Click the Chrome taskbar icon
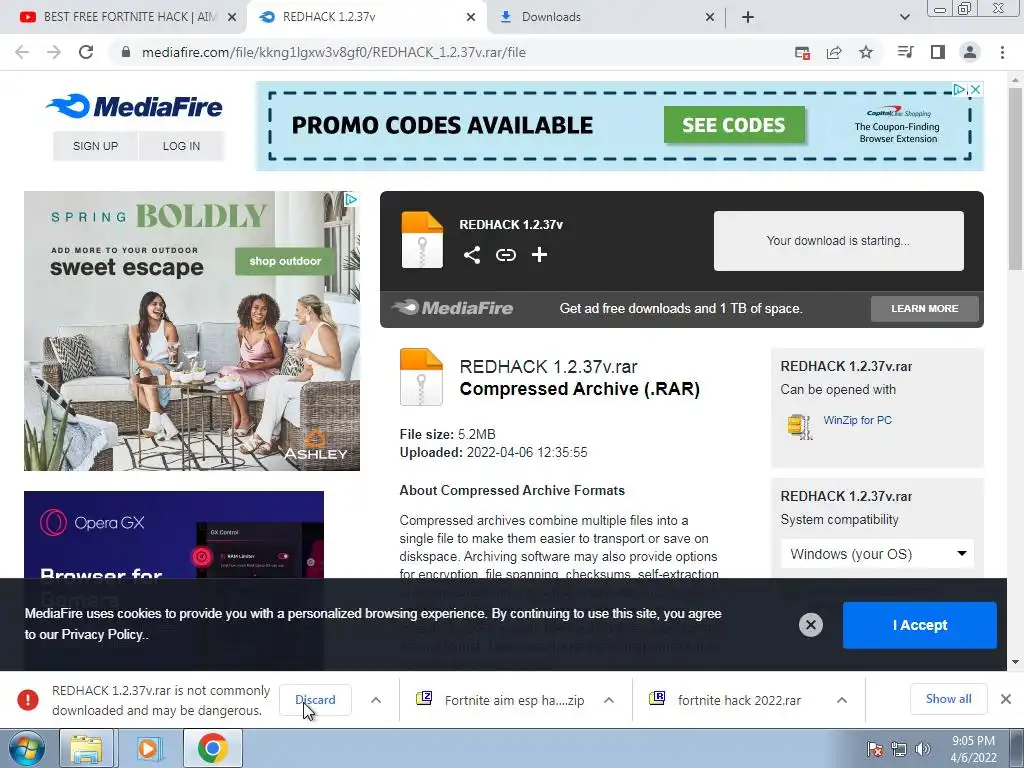This screenshot has width=1024, height=768. pos(212,748)
